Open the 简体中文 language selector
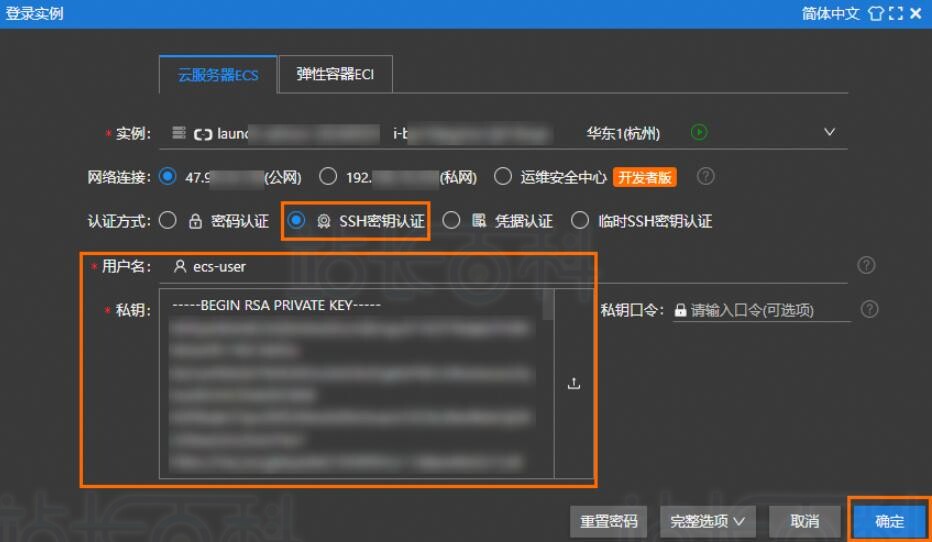The image size is (932, 542). [830, 14]
